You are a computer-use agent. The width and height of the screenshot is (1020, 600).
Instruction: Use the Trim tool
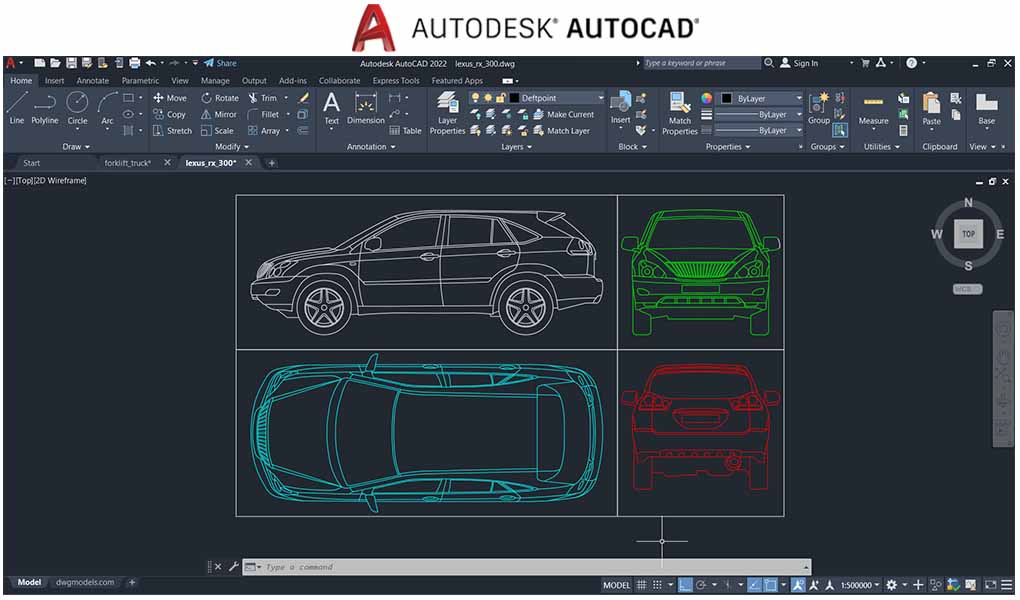[262, 98]
